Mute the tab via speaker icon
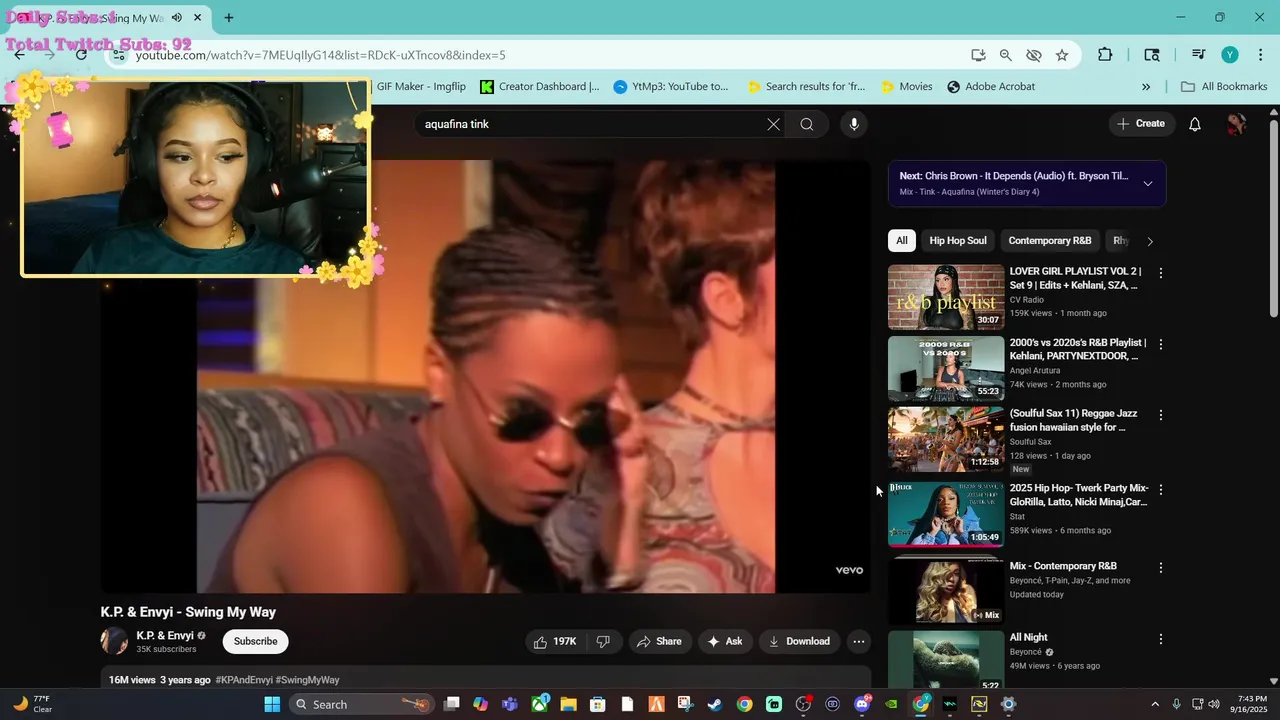Viewport: 1280px width, 720px height. 177,17
